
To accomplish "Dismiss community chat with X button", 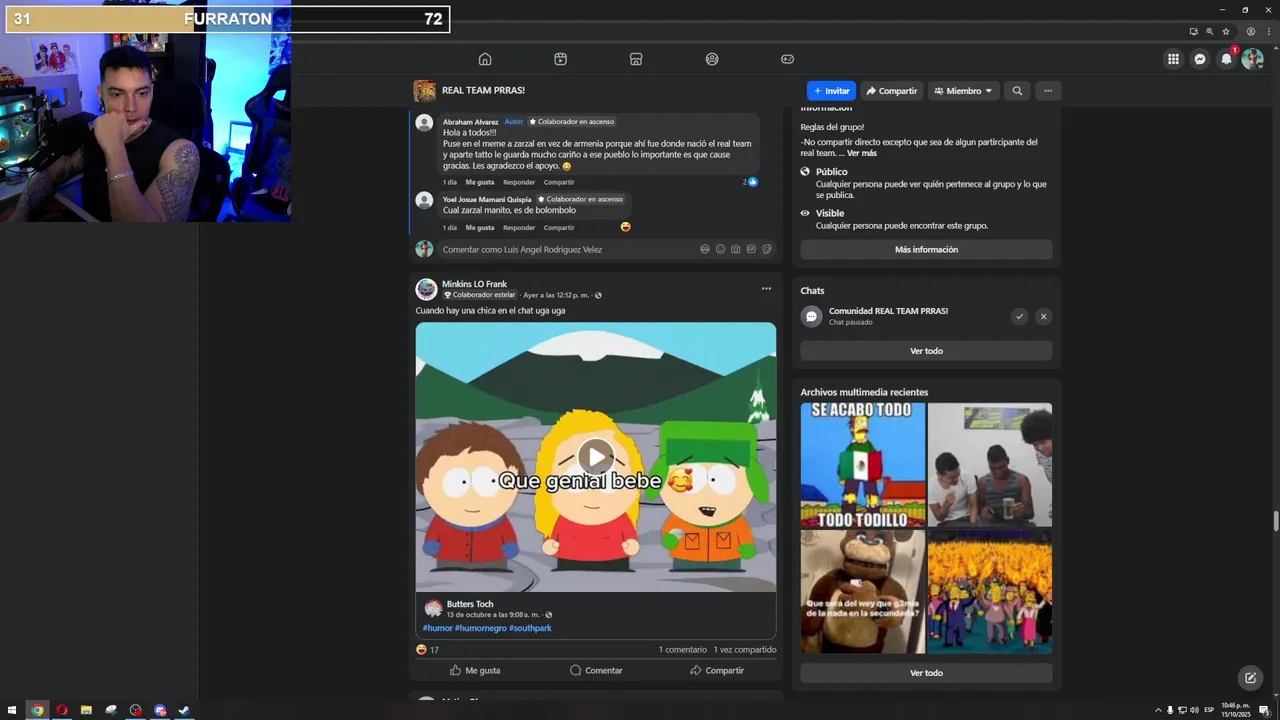I will tap(1043, 316).
